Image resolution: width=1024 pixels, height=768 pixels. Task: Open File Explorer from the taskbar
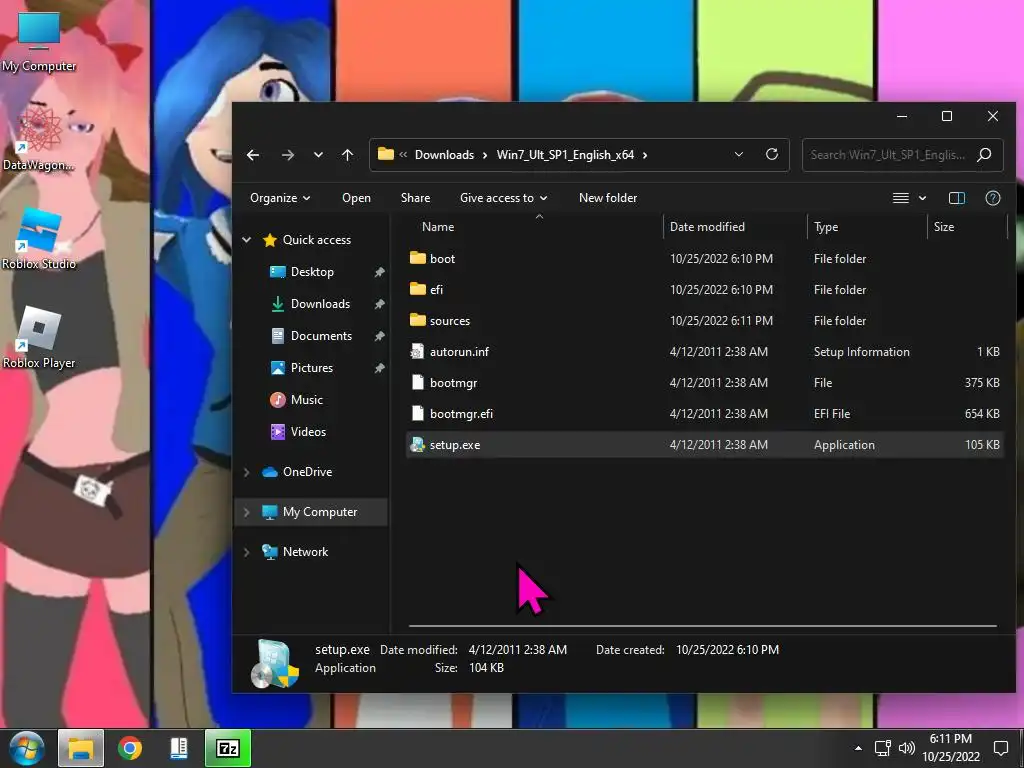pyautogui.click(x=81, y=748)
